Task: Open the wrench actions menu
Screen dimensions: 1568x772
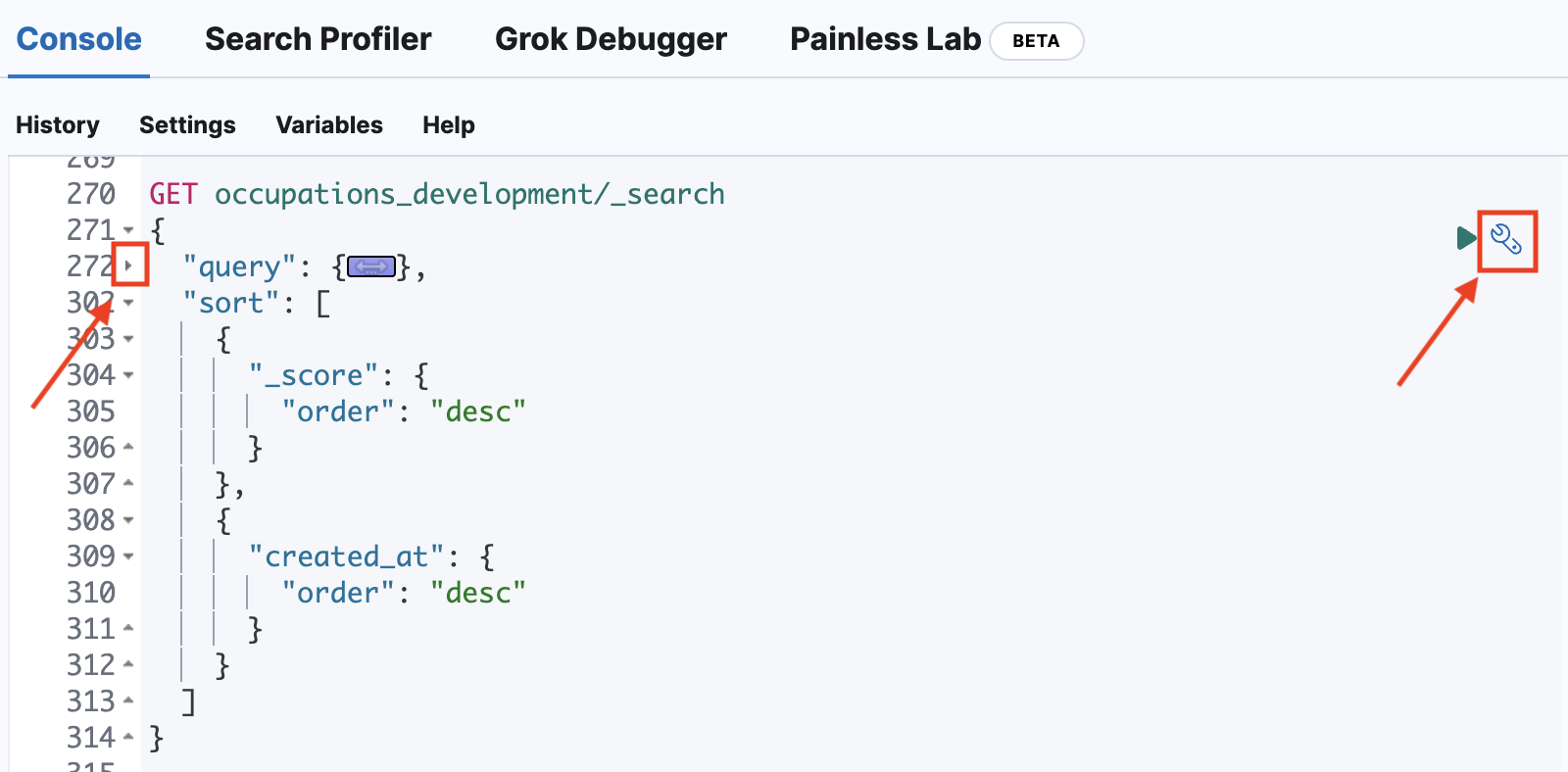Action: pyautogui.click(x=1506, y=239)
